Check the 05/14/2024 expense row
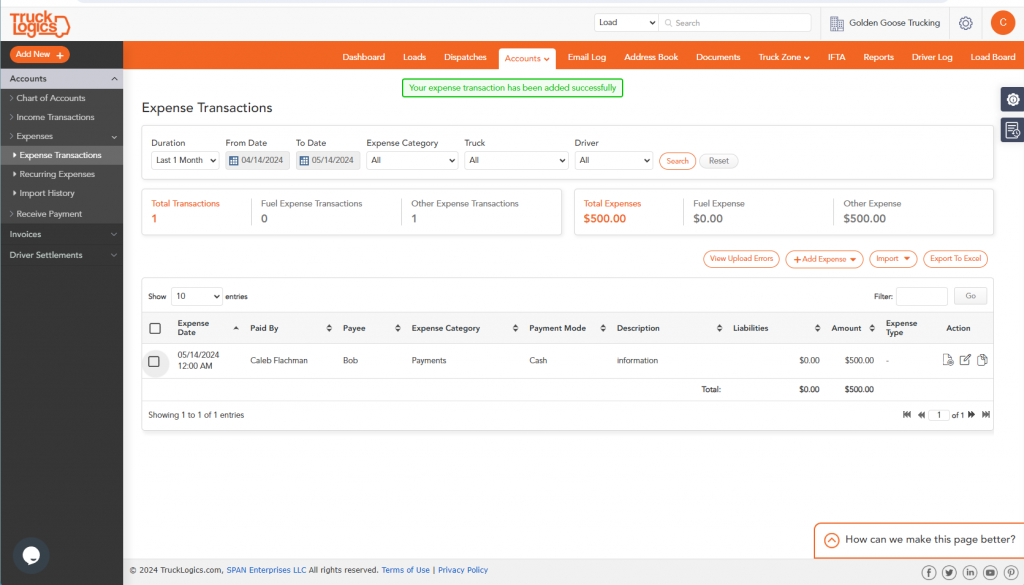Image resolution: width=1024 pixels, height=585 pixels. pos(154,361)
